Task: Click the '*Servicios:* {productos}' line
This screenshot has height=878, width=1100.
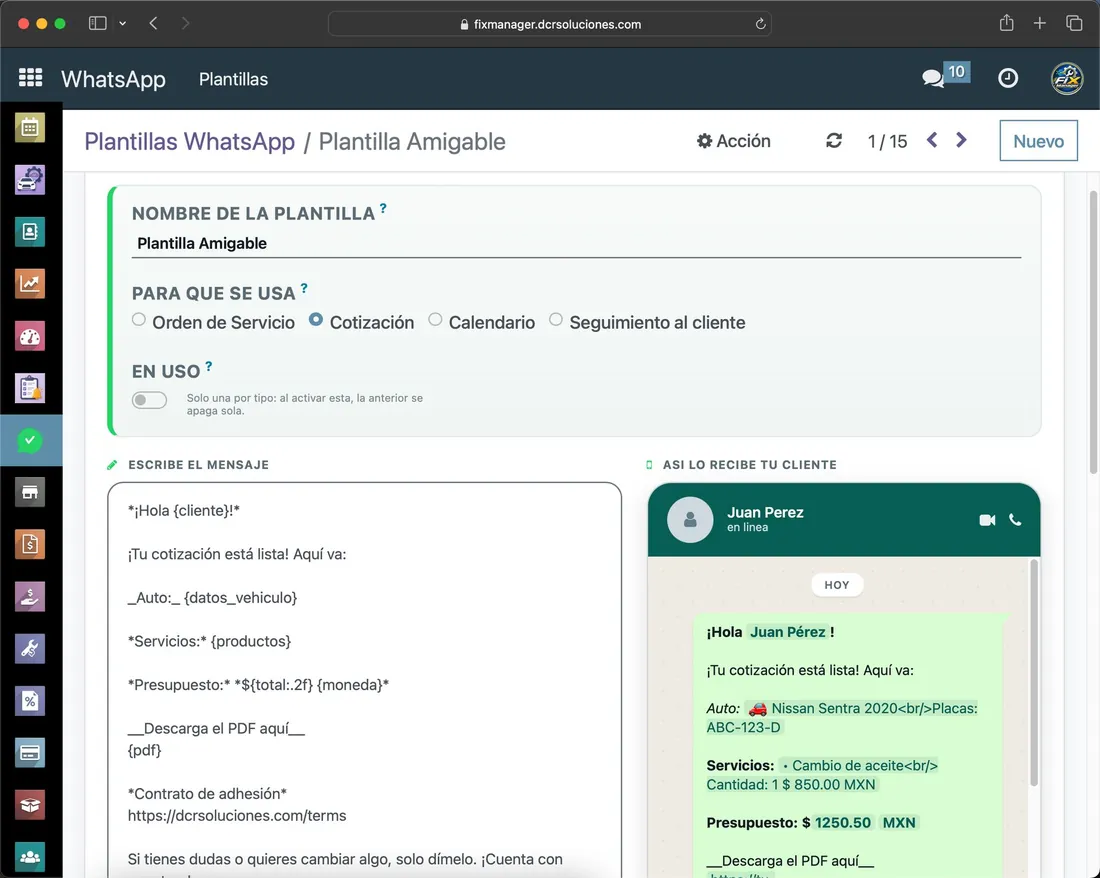Action: click(x=210, y=641)
